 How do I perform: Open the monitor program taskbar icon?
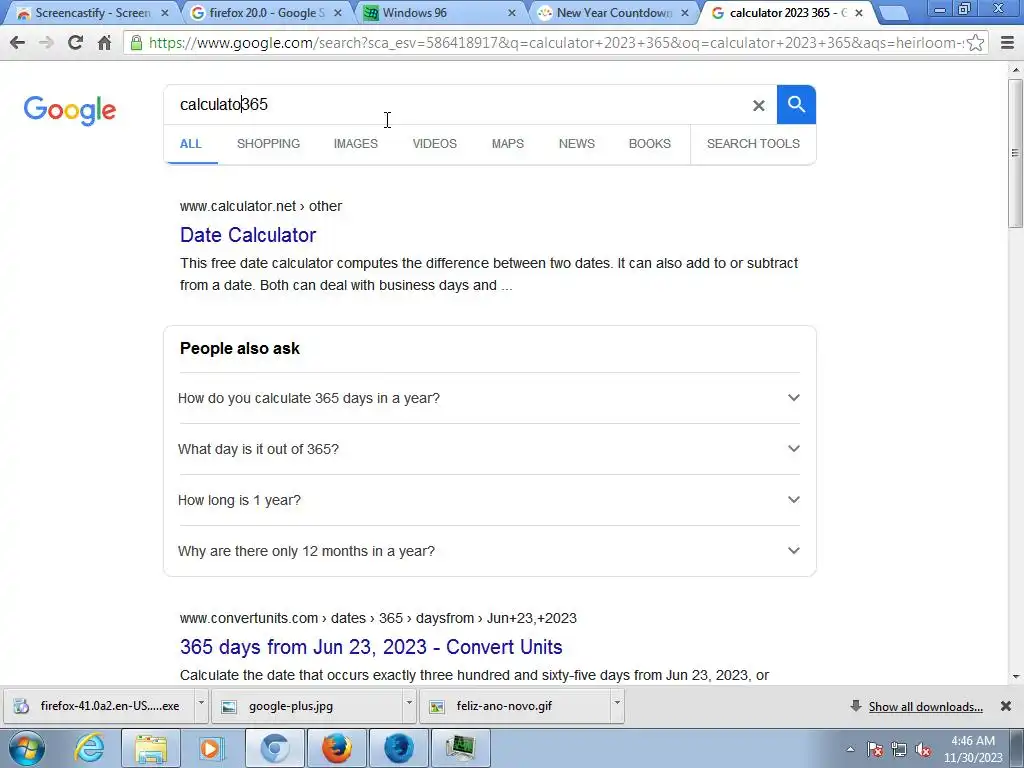coord(460,748)
